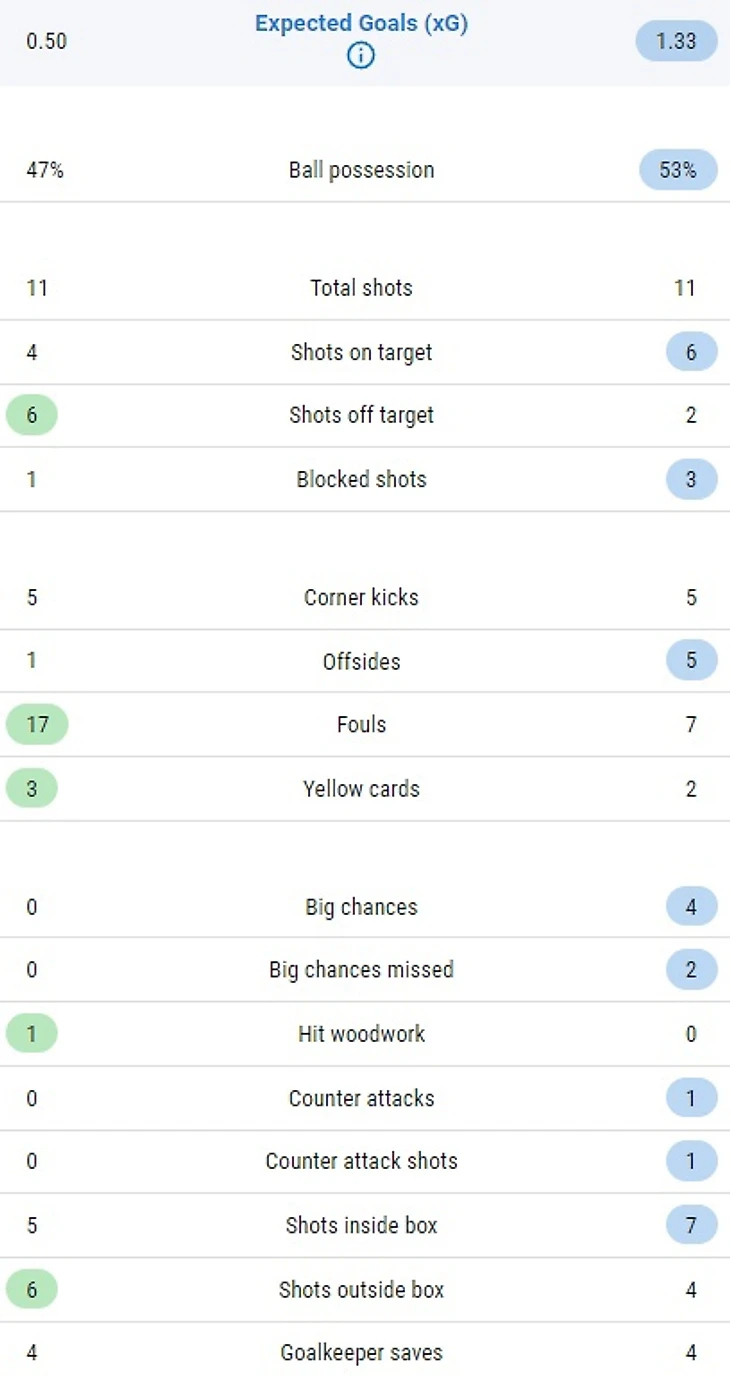Viewport: 730px width, 1379px height.
Task: Select the 2 big chances missed badge
Action: (691, 970)
